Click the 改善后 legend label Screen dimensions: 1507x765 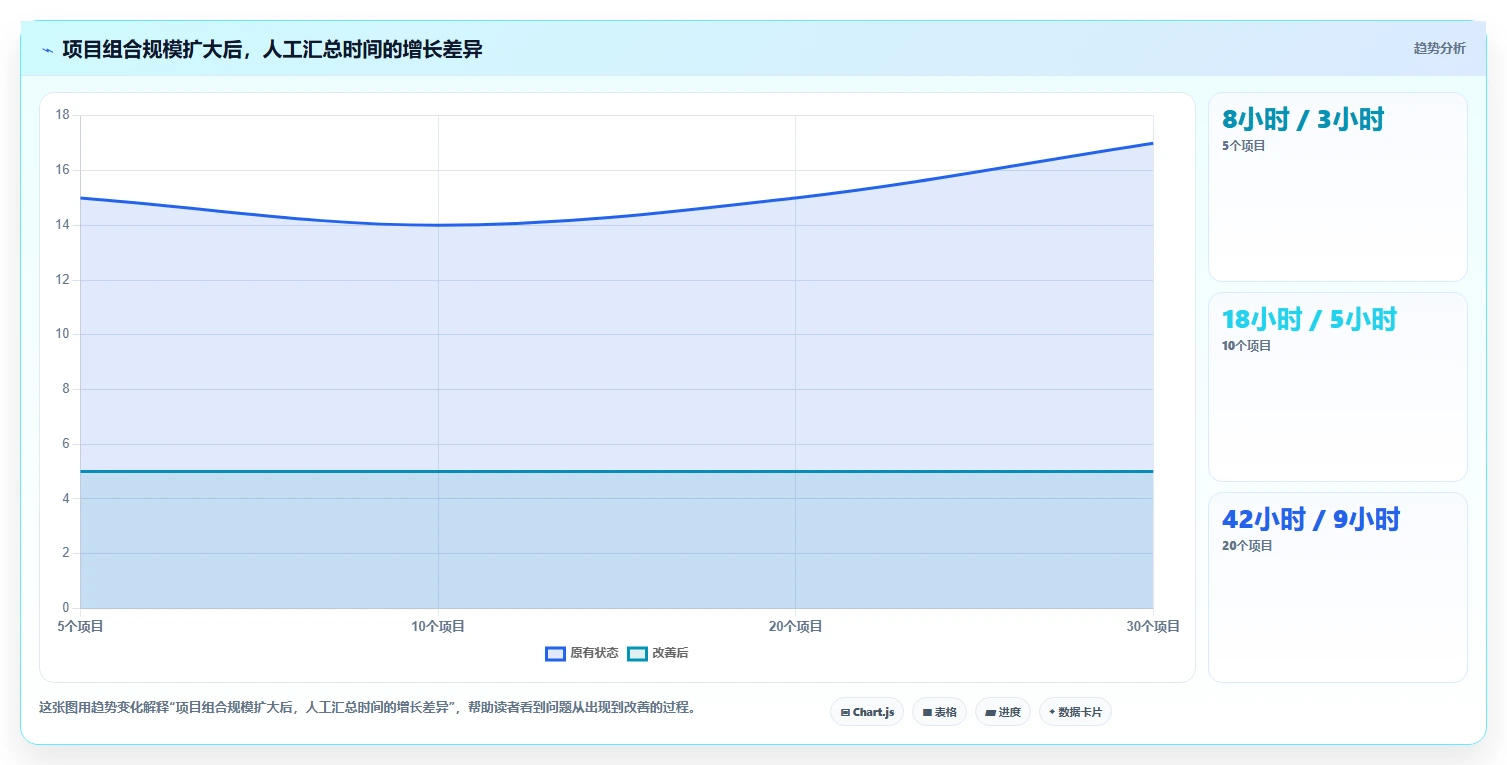pos(670,653)
